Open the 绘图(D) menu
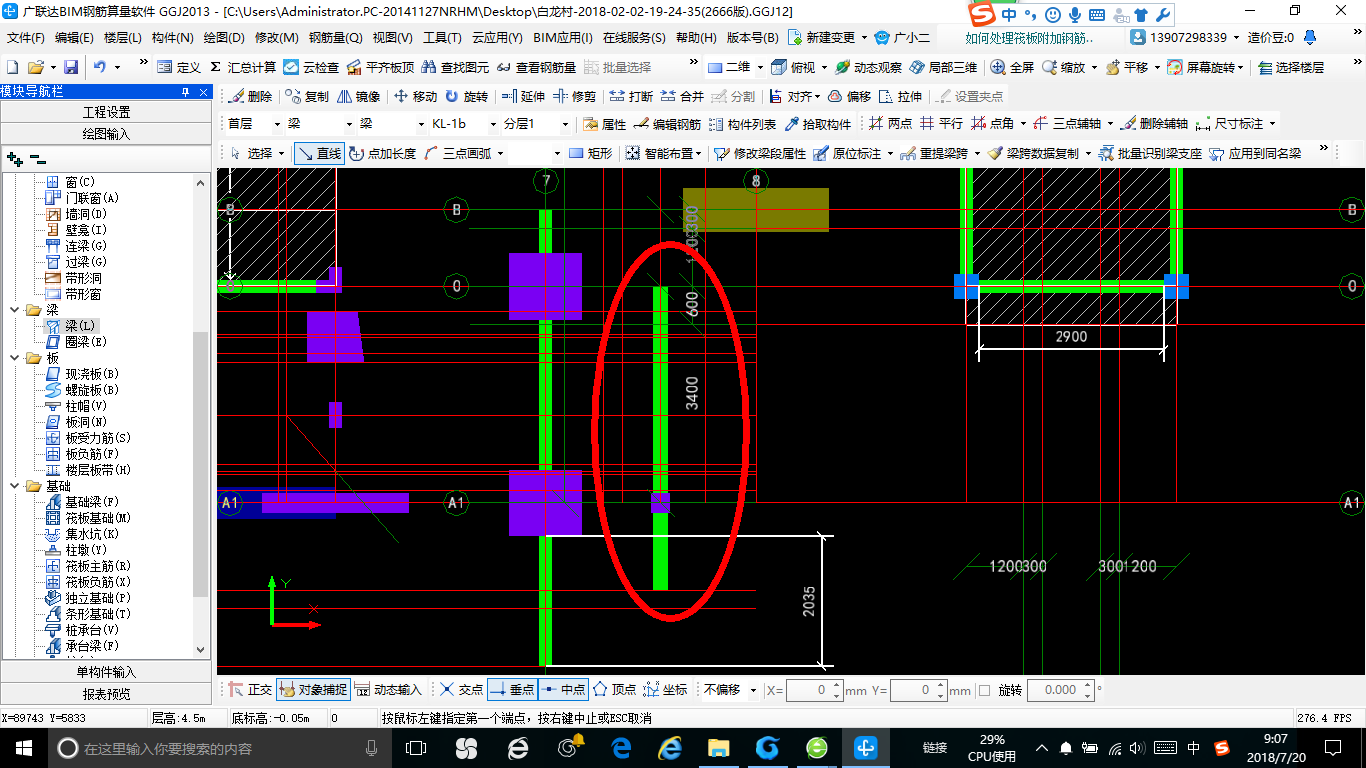This screenshot has width=1366, height=768. point(224,37)
